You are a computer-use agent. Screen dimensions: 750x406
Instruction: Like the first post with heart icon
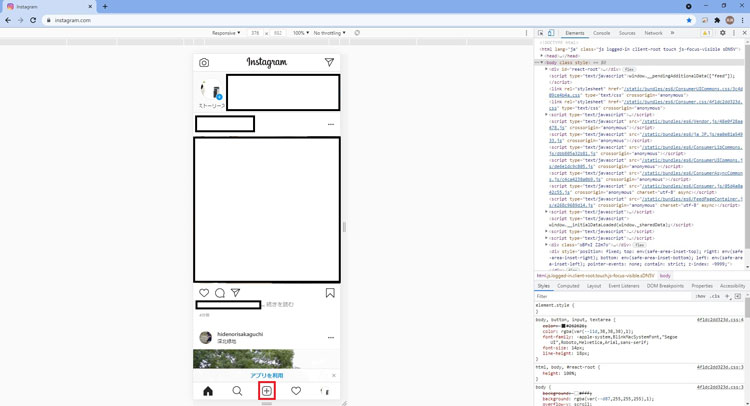(204, 293)
